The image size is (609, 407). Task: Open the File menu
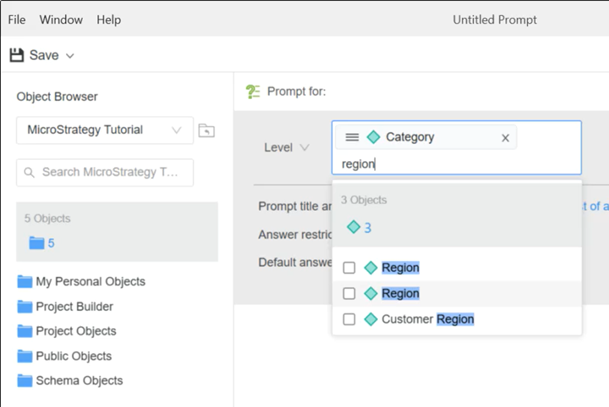pyautogui.click(x=17, y=20)
